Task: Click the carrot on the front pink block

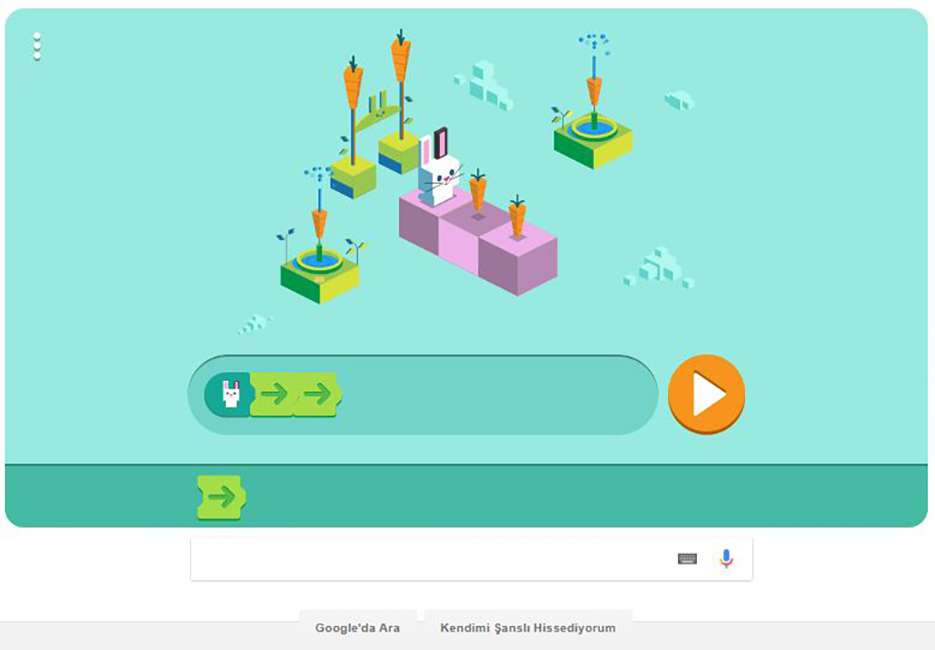Action: pos(517,216)
